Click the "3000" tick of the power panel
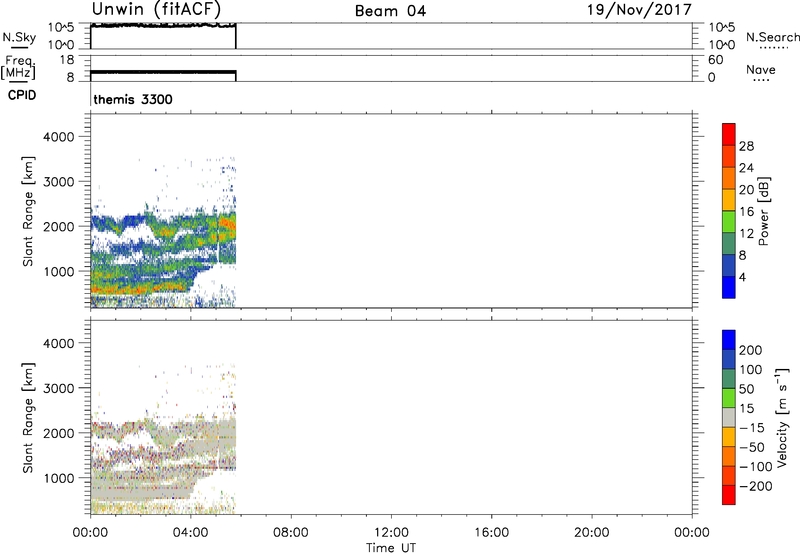This screenshot has width=800, height=554. [59, 182]
